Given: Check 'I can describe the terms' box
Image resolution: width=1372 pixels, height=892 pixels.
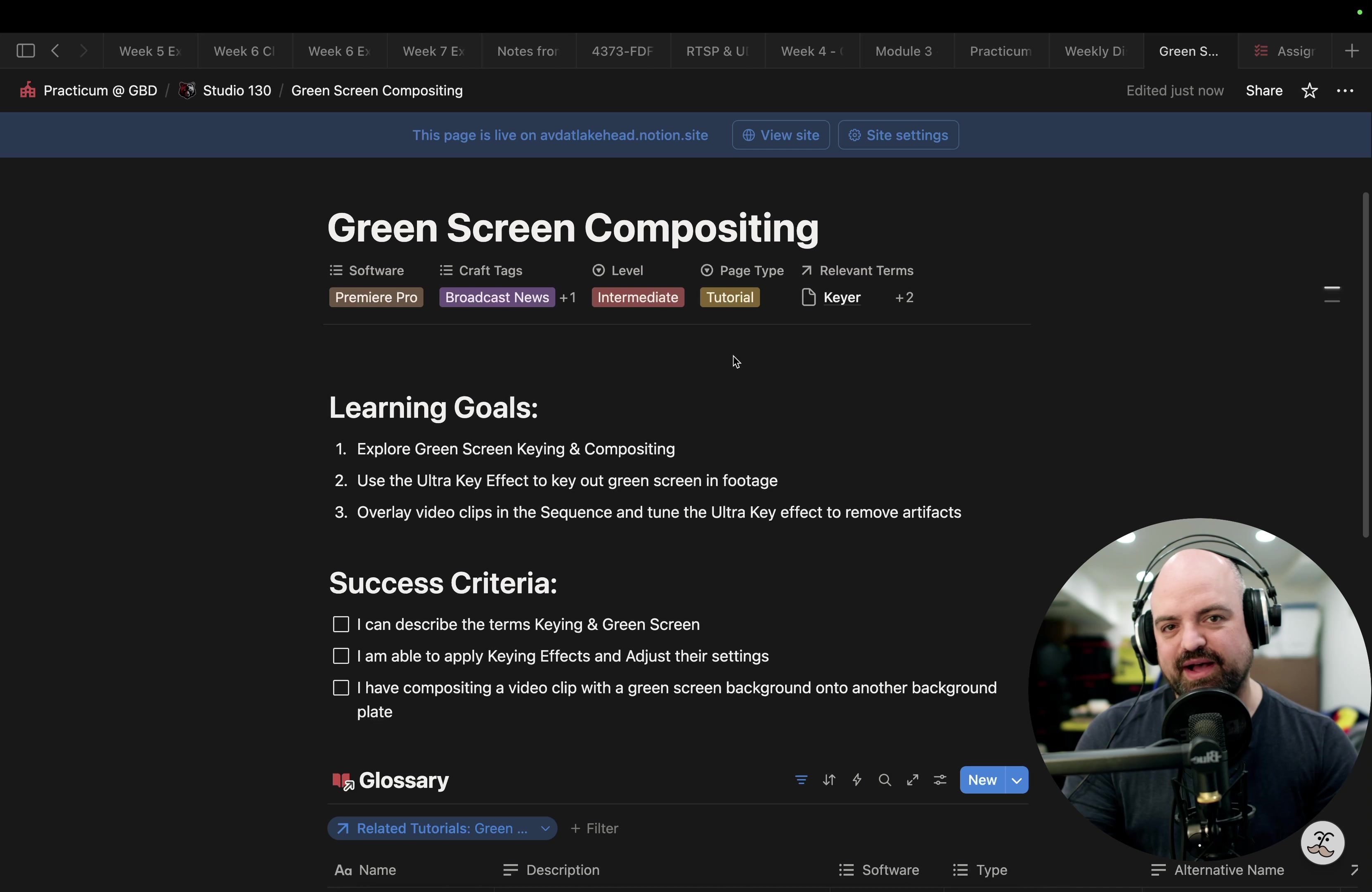Looking at the screenshot, I should (x=341, y=624).
